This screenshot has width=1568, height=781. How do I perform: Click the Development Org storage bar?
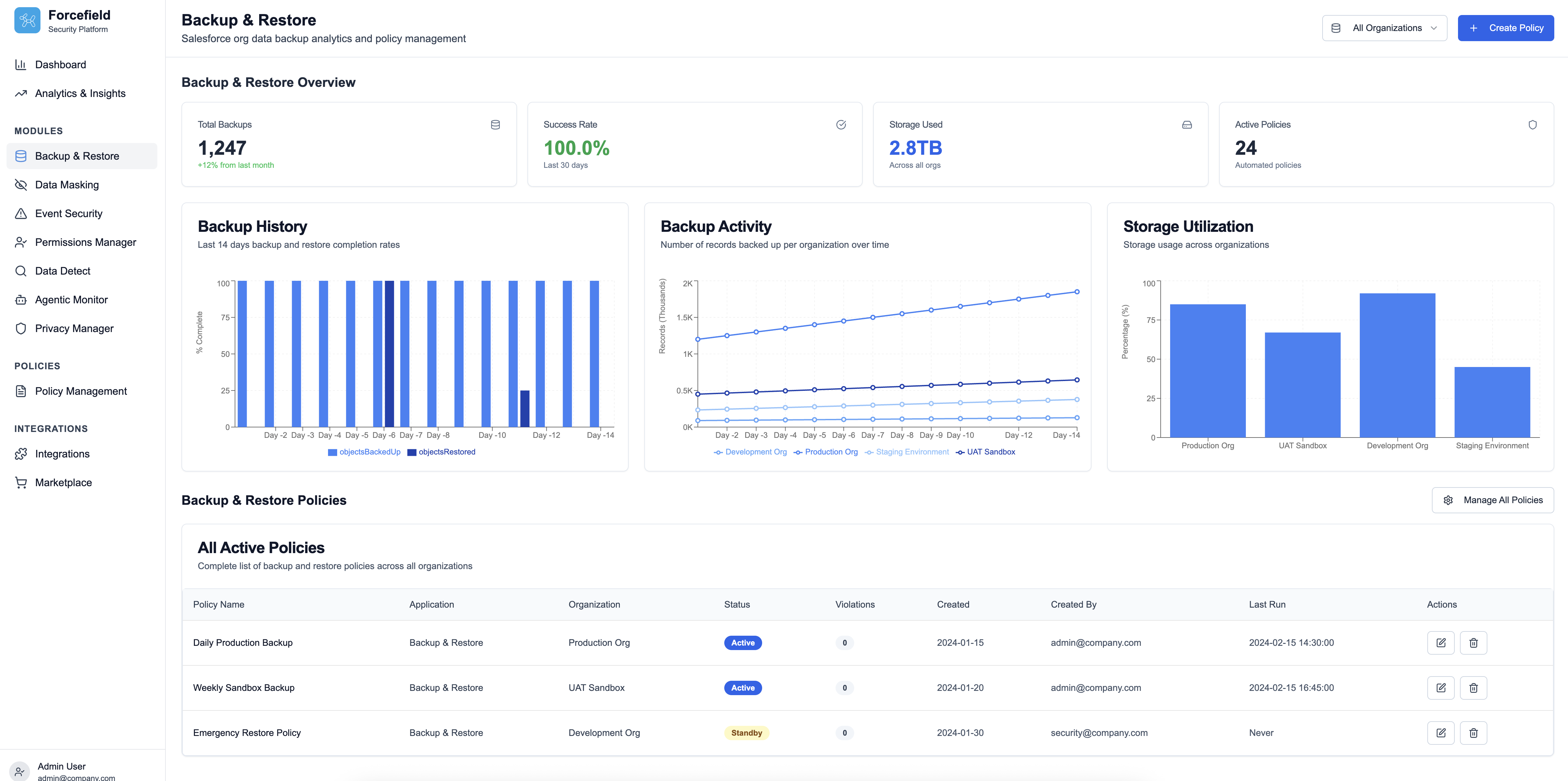point(1397,365)
